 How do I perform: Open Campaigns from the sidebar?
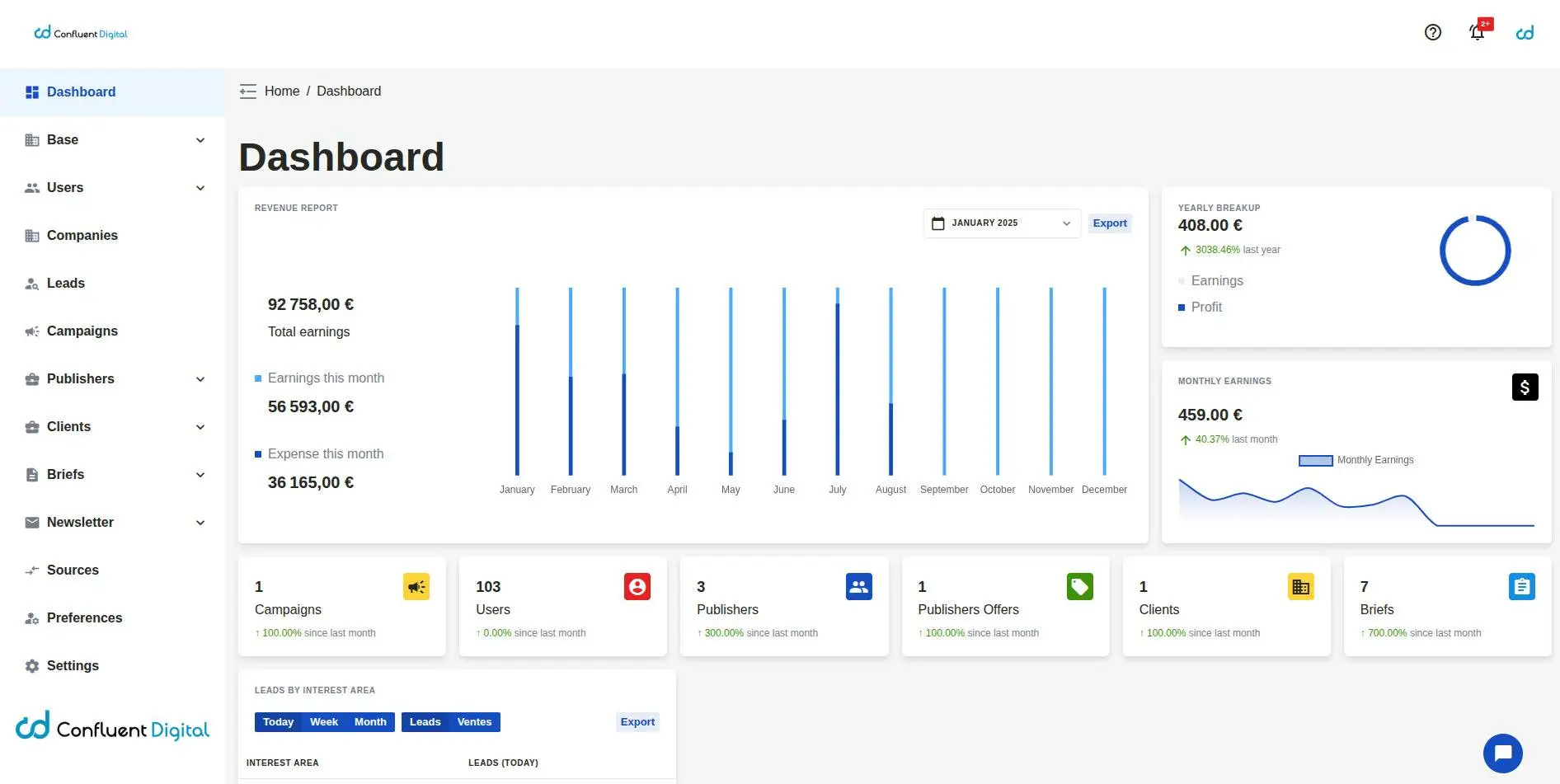(x=82, y=331)
